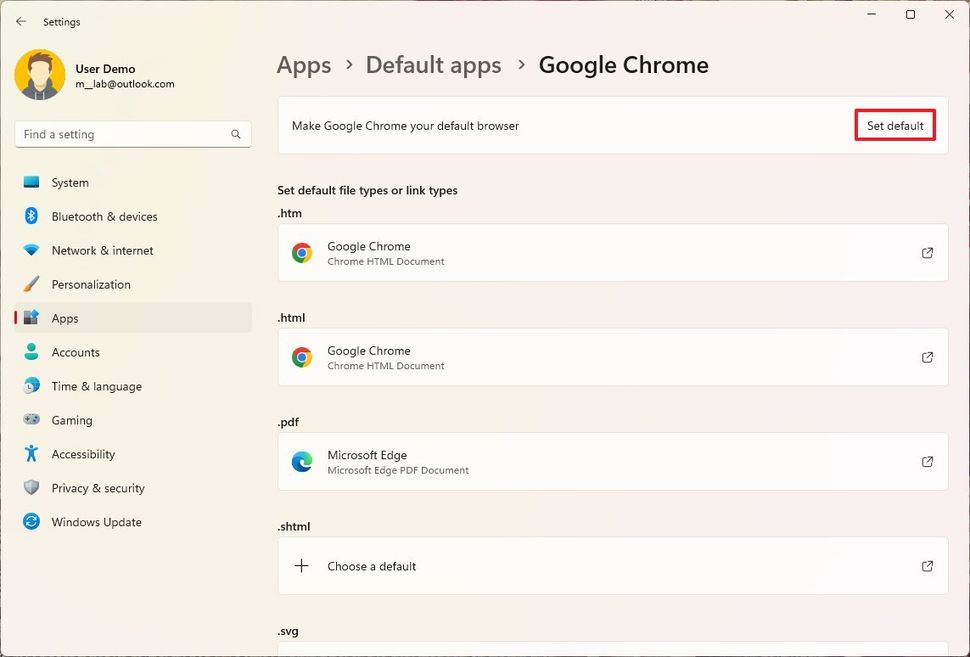Click the back arrow in Settings title bar

[21, 21]
